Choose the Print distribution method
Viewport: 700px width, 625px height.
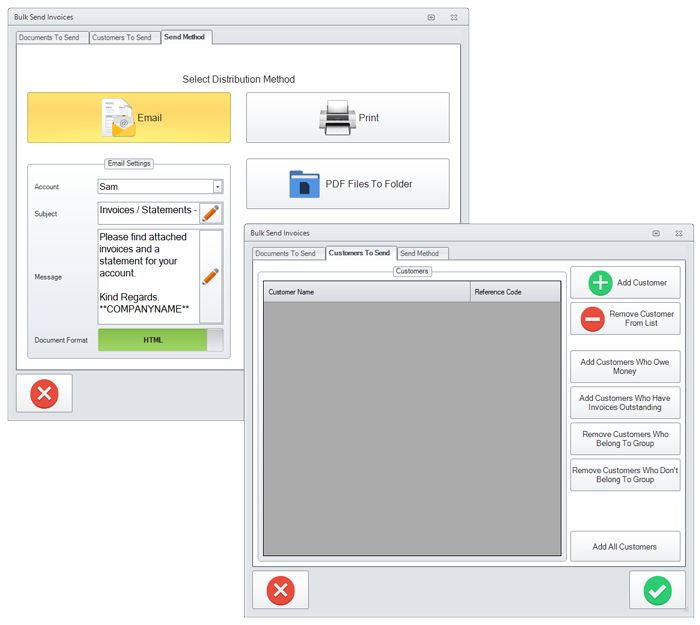(347, 118)
